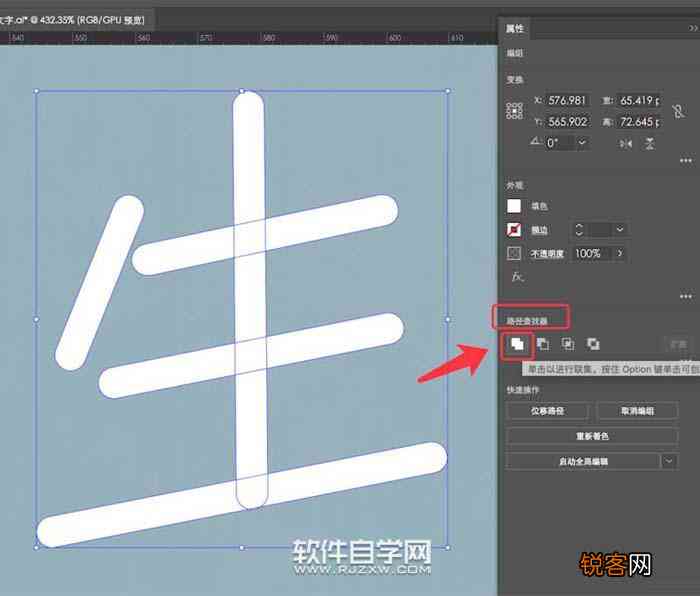Image resolution: width=700 pixels, height=596 pixels.
Task: Open more options in the 外观 section
Action: tap(686, 296)
